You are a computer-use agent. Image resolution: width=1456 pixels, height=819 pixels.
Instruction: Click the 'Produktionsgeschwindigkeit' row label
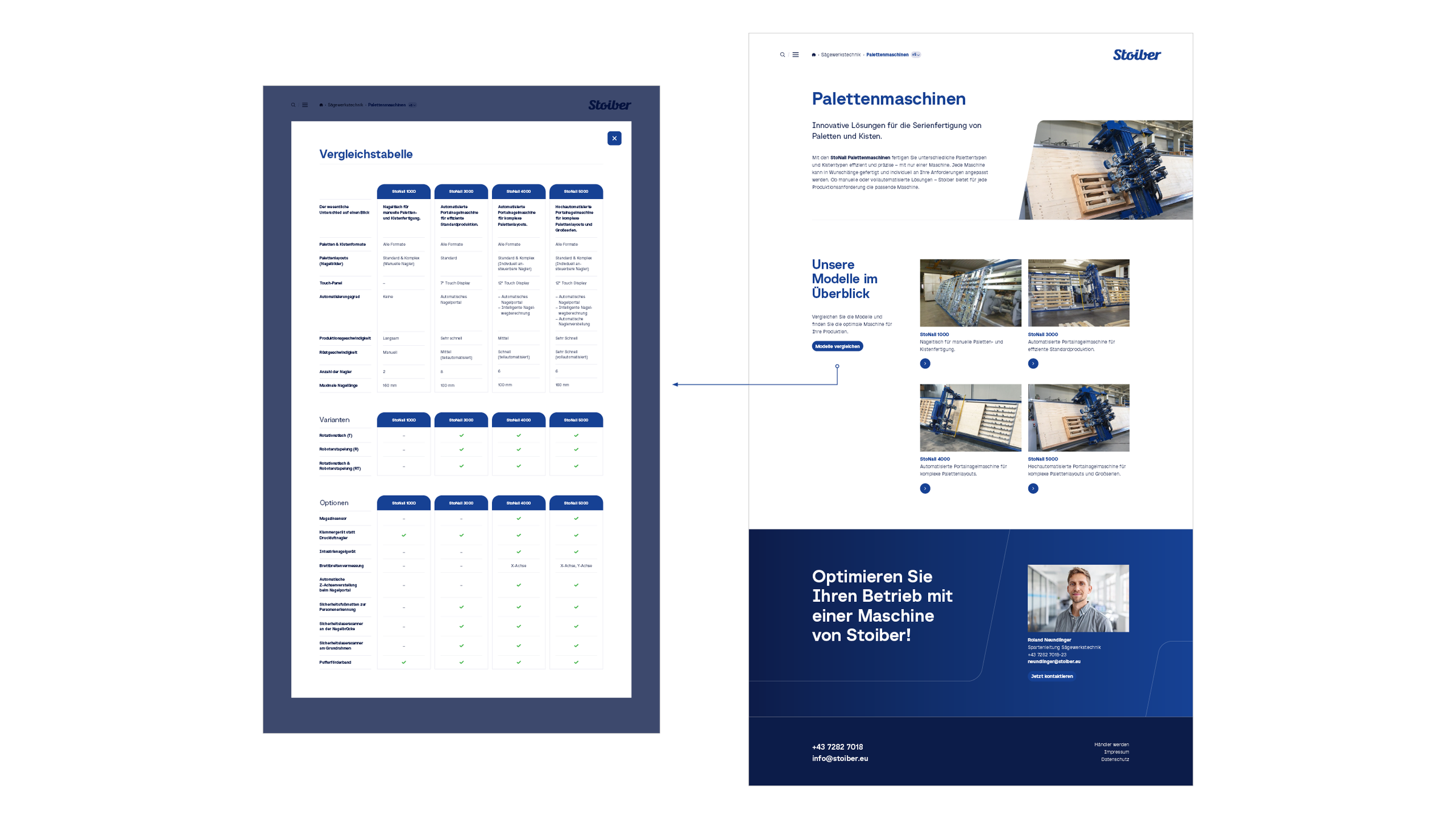pyautogui.click(x=345, y=339)
